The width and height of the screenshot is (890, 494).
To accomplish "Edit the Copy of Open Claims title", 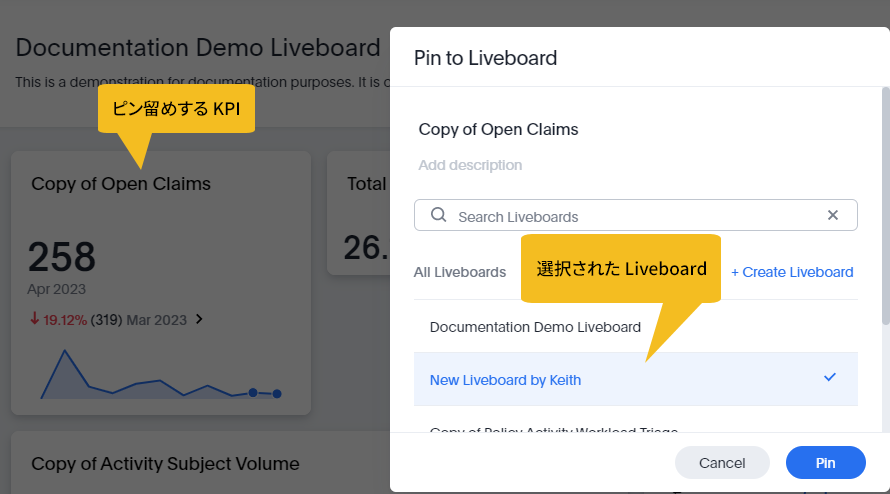I will coord(498,129).
